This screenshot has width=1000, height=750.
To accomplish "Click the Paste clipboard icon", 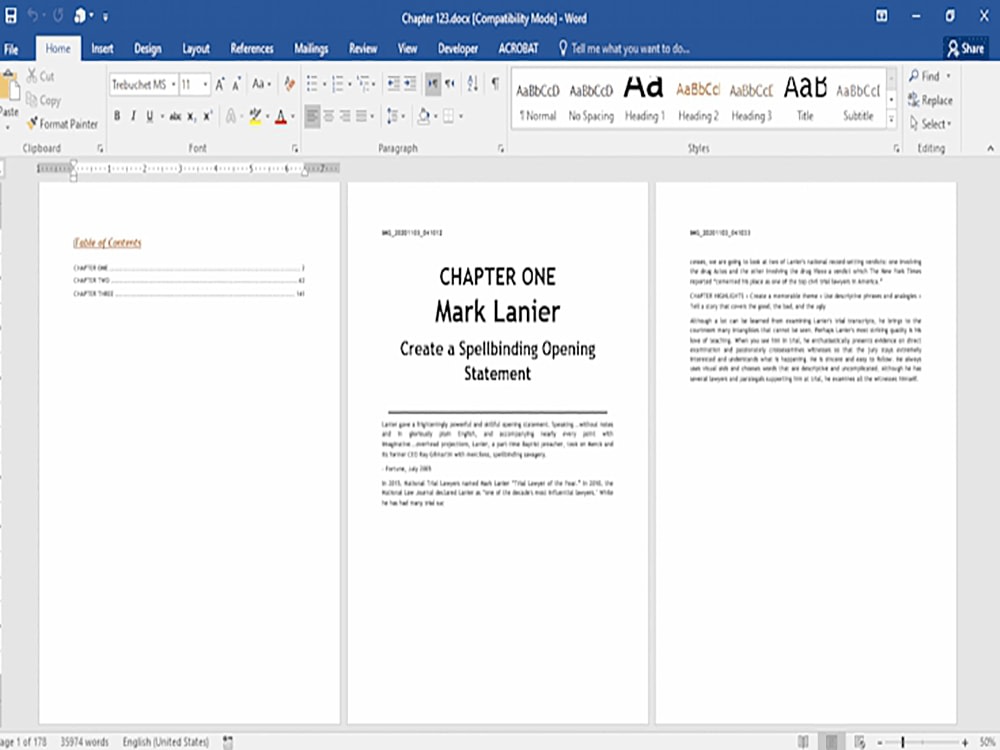I will (10, 86).
